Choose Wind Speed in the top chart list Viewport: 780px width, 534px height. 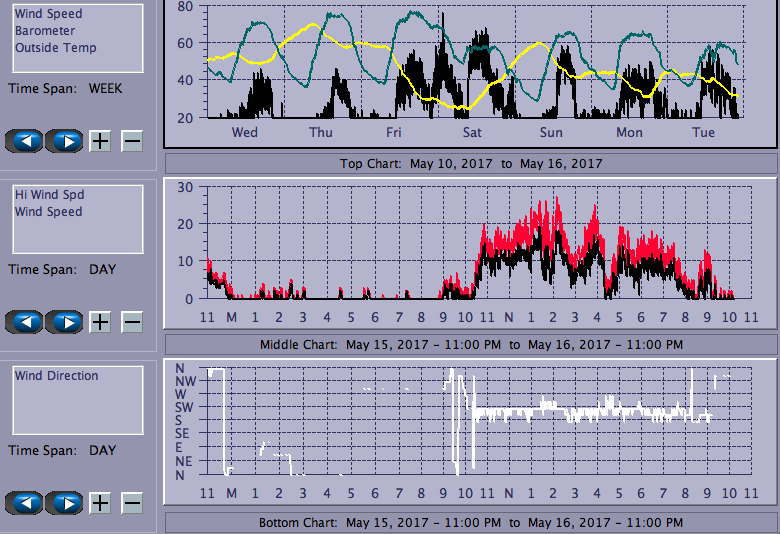coord(48,14)
